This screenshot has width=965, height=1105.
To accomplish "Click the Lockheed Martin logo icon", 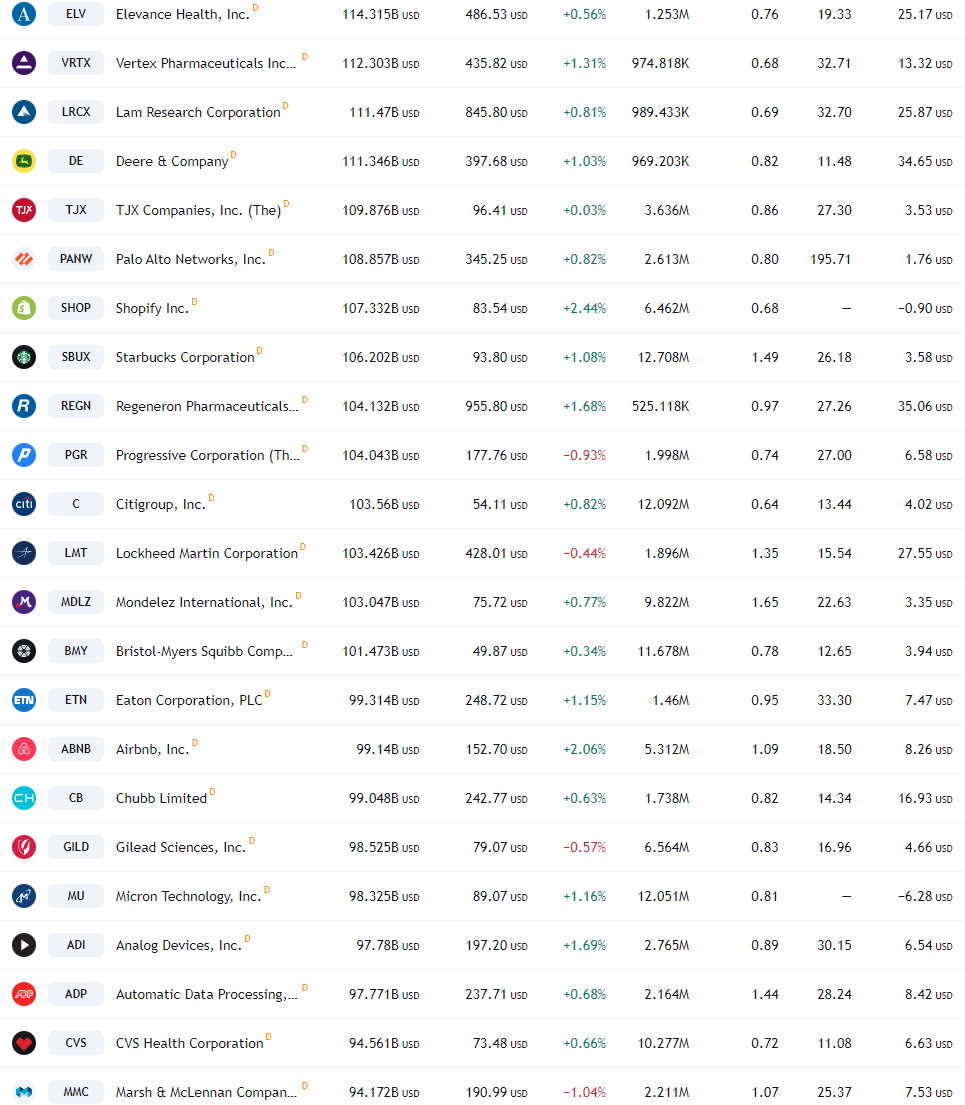I will pyautogui.click(x=24, y=552).
